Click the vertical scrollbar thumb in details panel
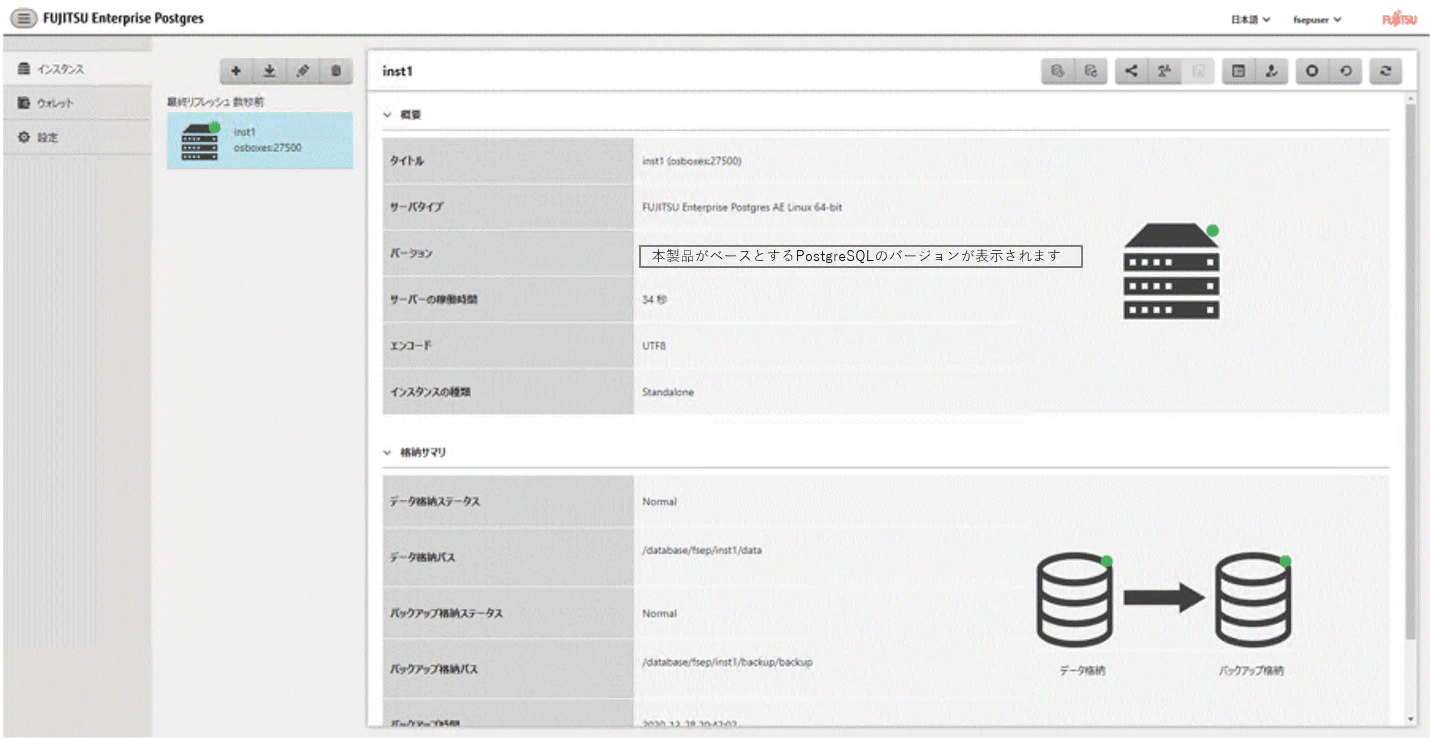This screenshot has width=1430, height=738. coord(1410,370)
